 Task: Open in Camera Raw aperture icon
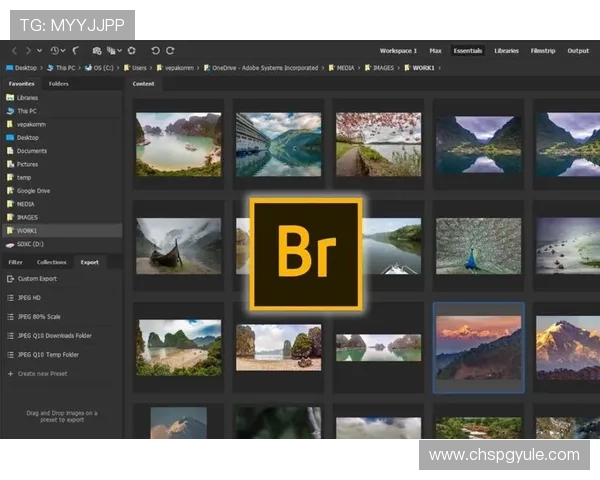pyautogui.click(x=132, y=51)
